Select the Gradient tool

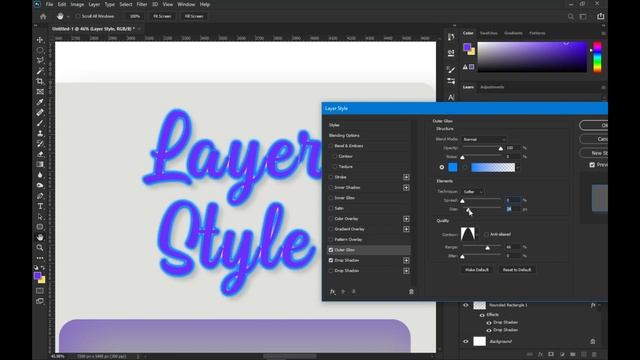pyautogui.click(x=40, y=164)
